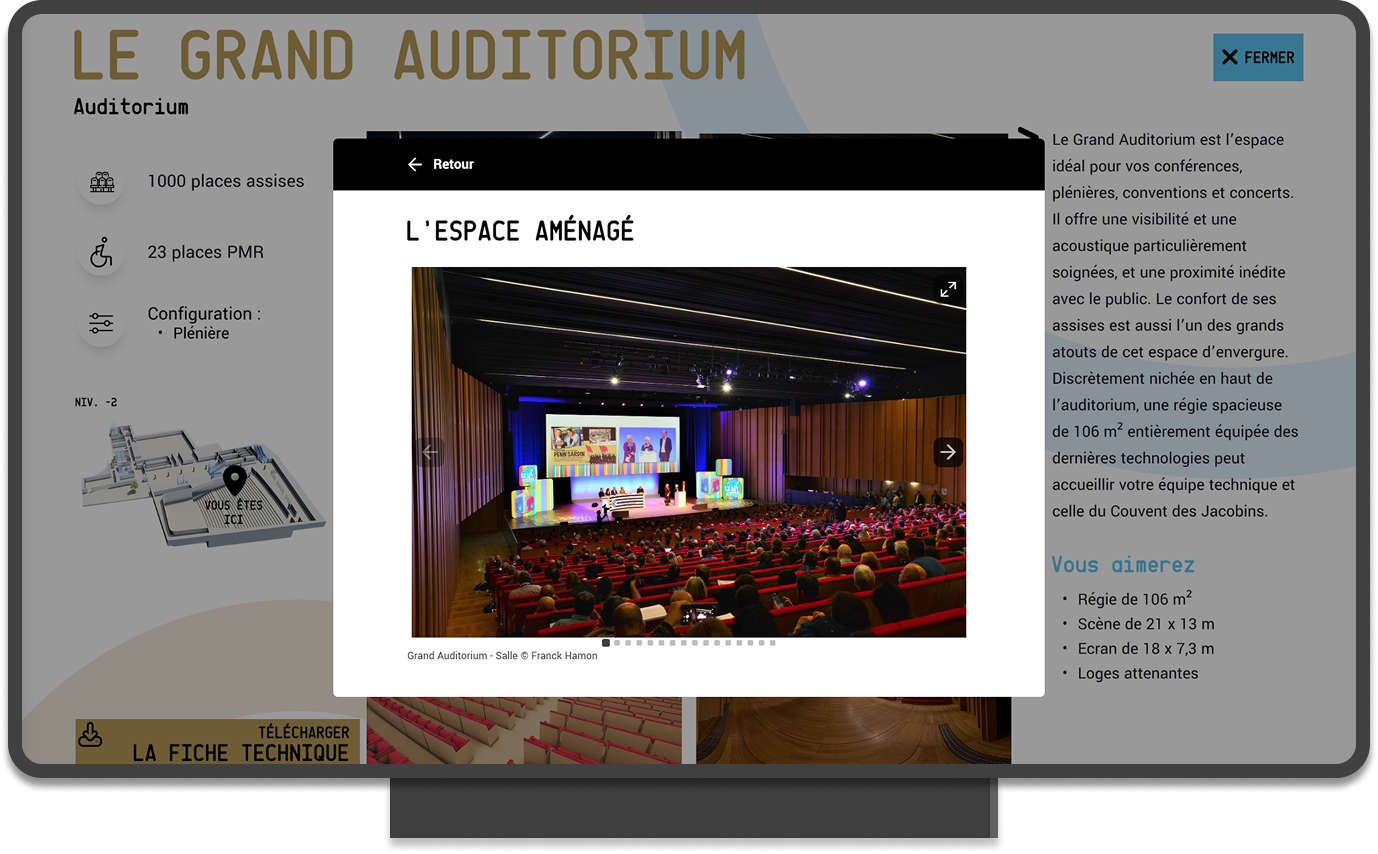This screenshot has width=1378, height=854.
Task: Click the VOUS ÊTES ICI map pin
Action: [234, 481]
